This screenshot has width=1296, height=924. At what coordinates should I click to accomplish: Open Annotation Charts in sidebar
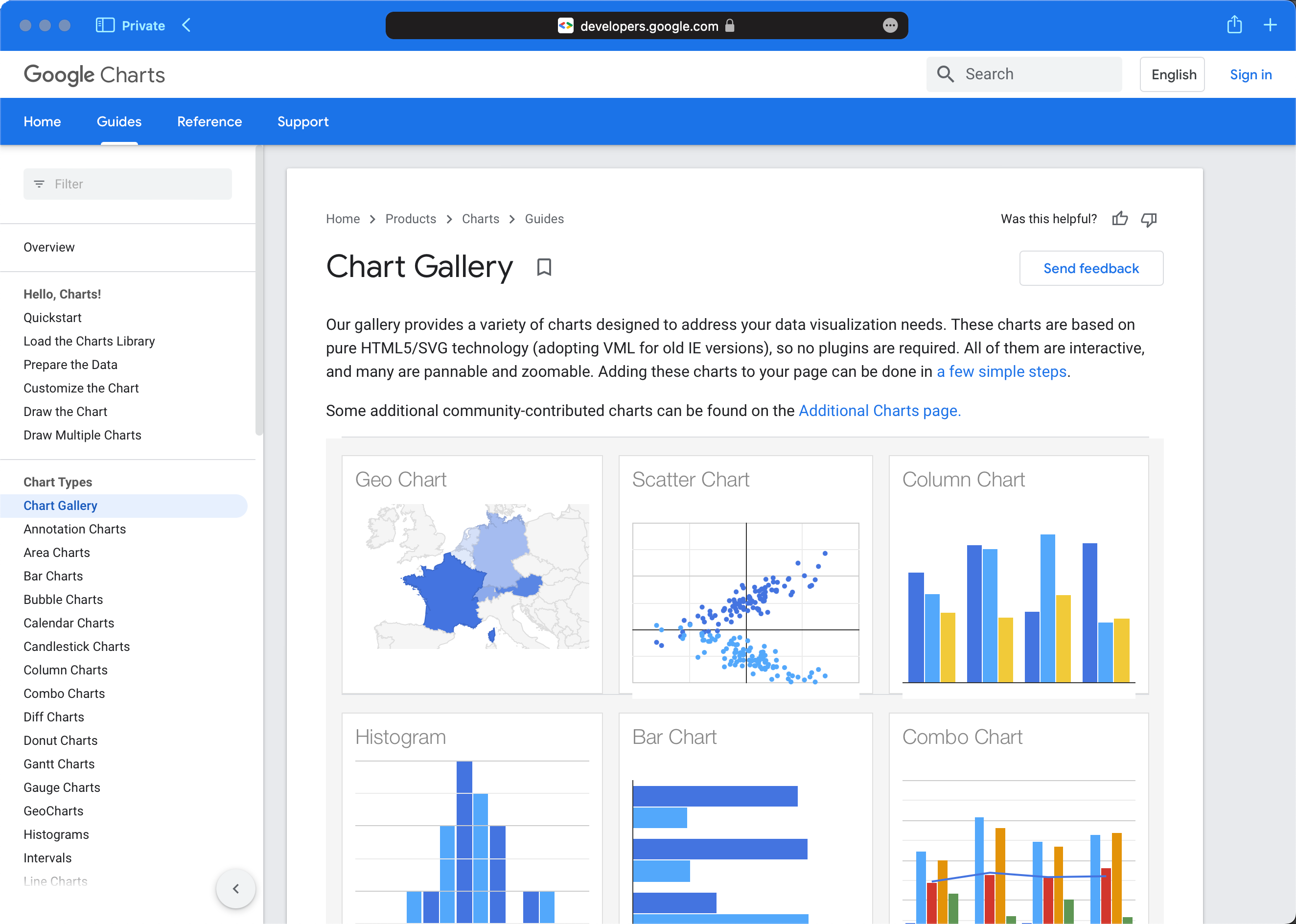coord(74,529)
